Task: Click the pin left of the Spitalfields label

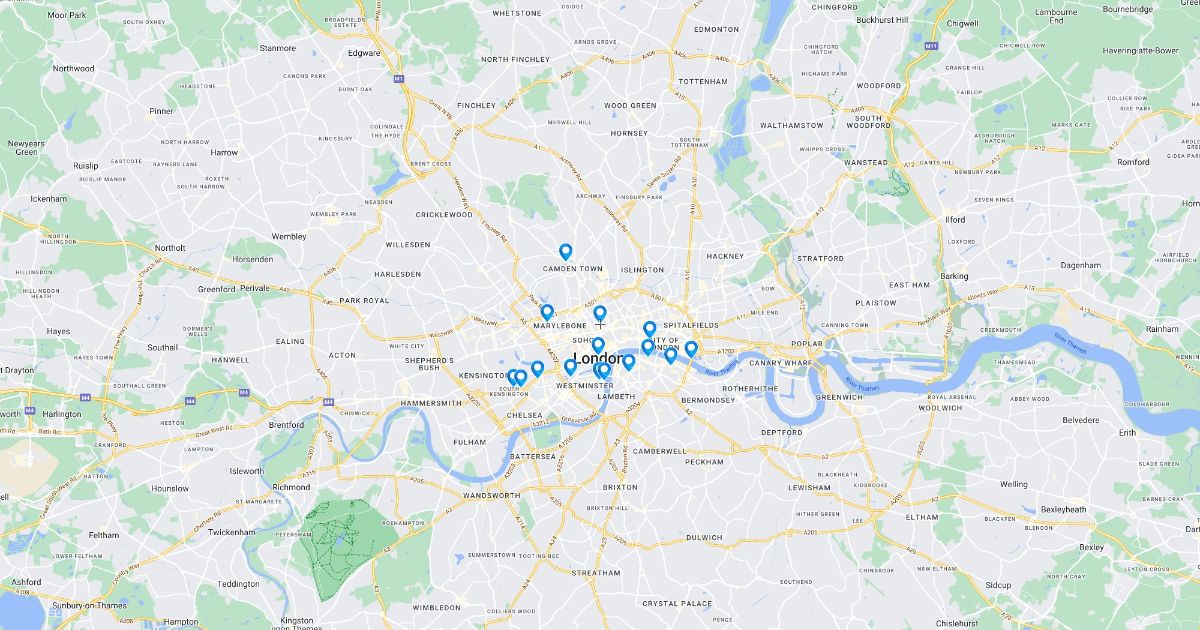Action: (x=649, y=329)
